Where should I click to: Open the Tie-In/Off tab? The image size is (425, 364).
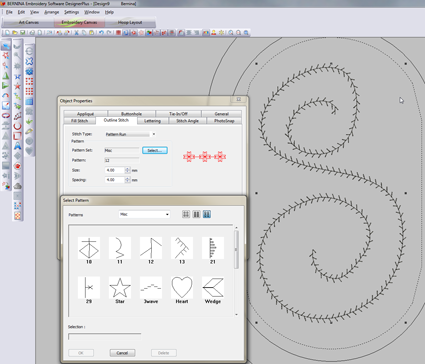pyautogui.click(x=178, y=114)
